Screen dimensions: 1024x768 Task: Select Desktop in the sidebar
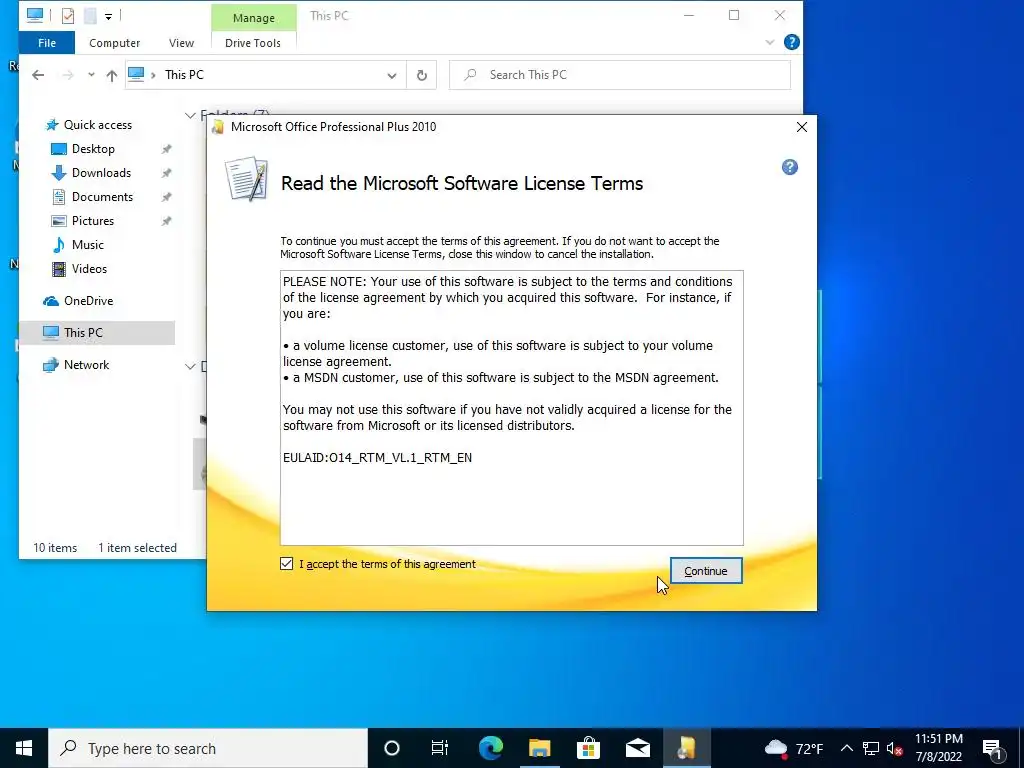pyautogui.click(x=93, y=149)
